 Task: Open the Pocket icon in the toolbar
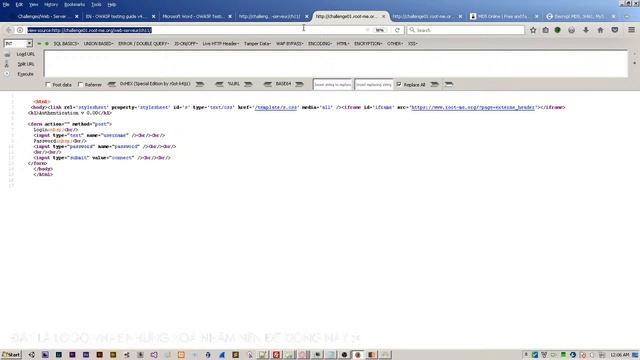(x=615, y=30)
